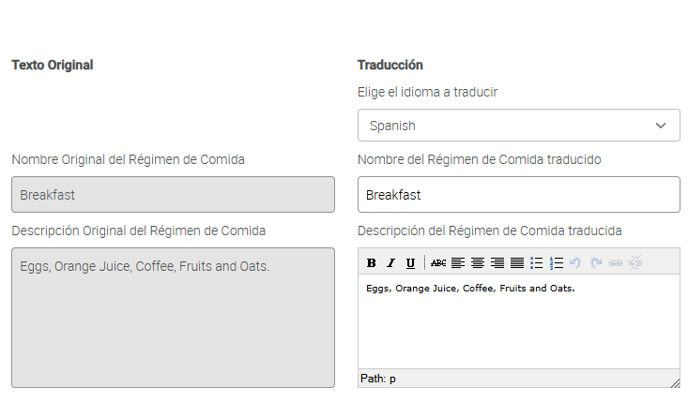Viewport: 688px width, 417px height.
Task: Click the original Breakfast name field
Action: click(173, 195)
